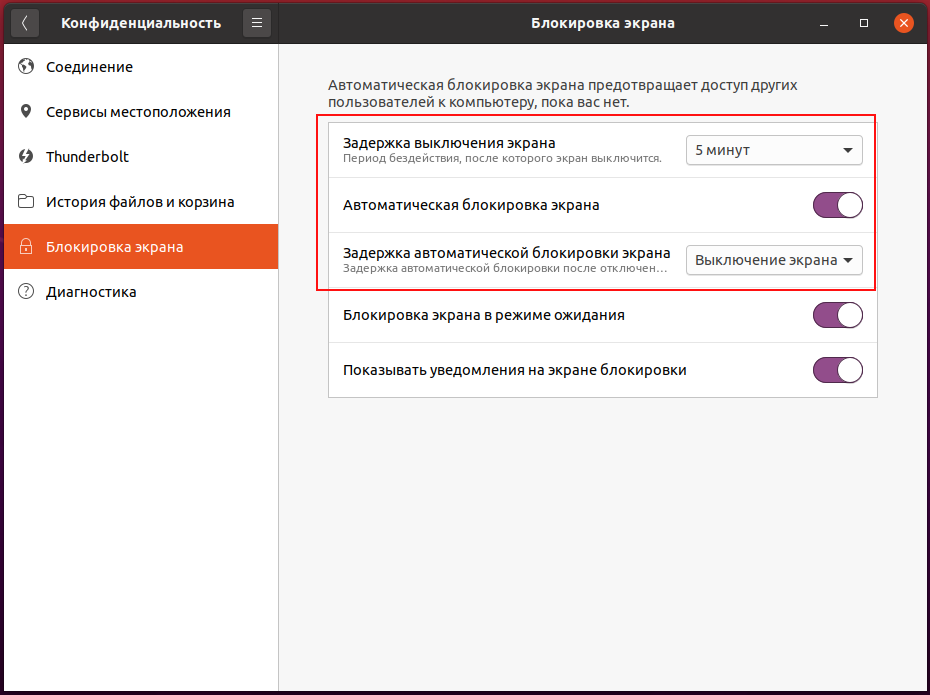Image resolution: width=930 pixels, height=695 pixels.
Task: Click the arrow of the 5 минут combo box
Action: 848,151
